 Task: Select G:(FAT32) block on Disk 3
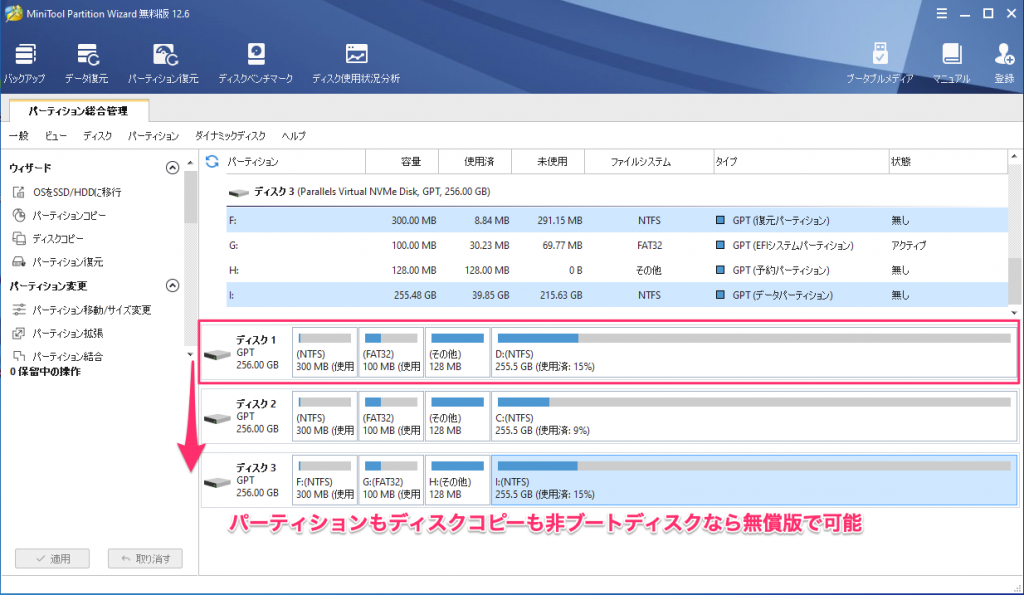pyautogui.click(x=391, y=480)
